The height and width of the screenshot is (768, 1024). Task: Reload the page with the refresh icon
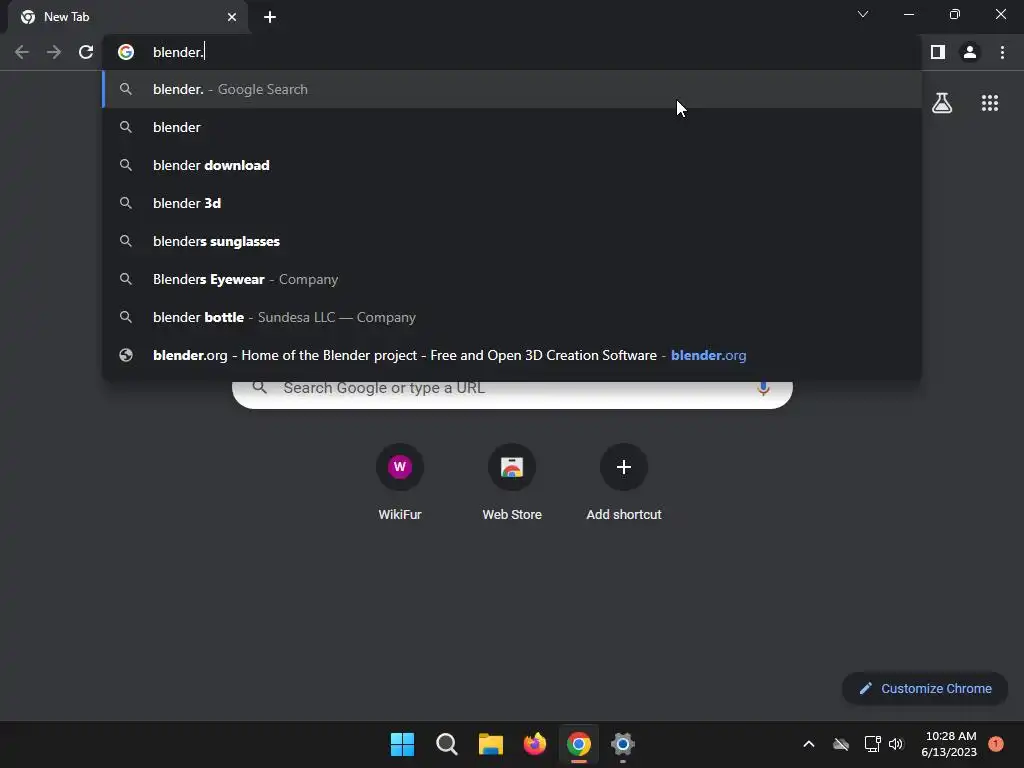[x=86, y=52]
